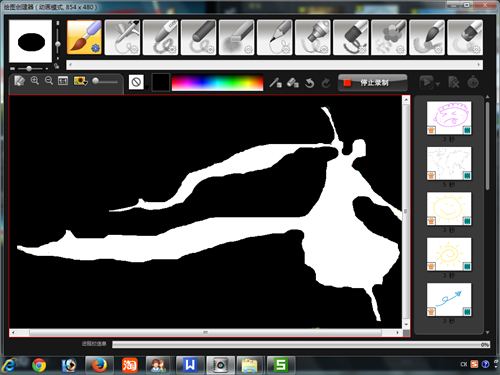The width and height of the screenshot is (500, 375).
Task: Click the canvas horizontal scrollbar right arrow
Action: (398, 333)
